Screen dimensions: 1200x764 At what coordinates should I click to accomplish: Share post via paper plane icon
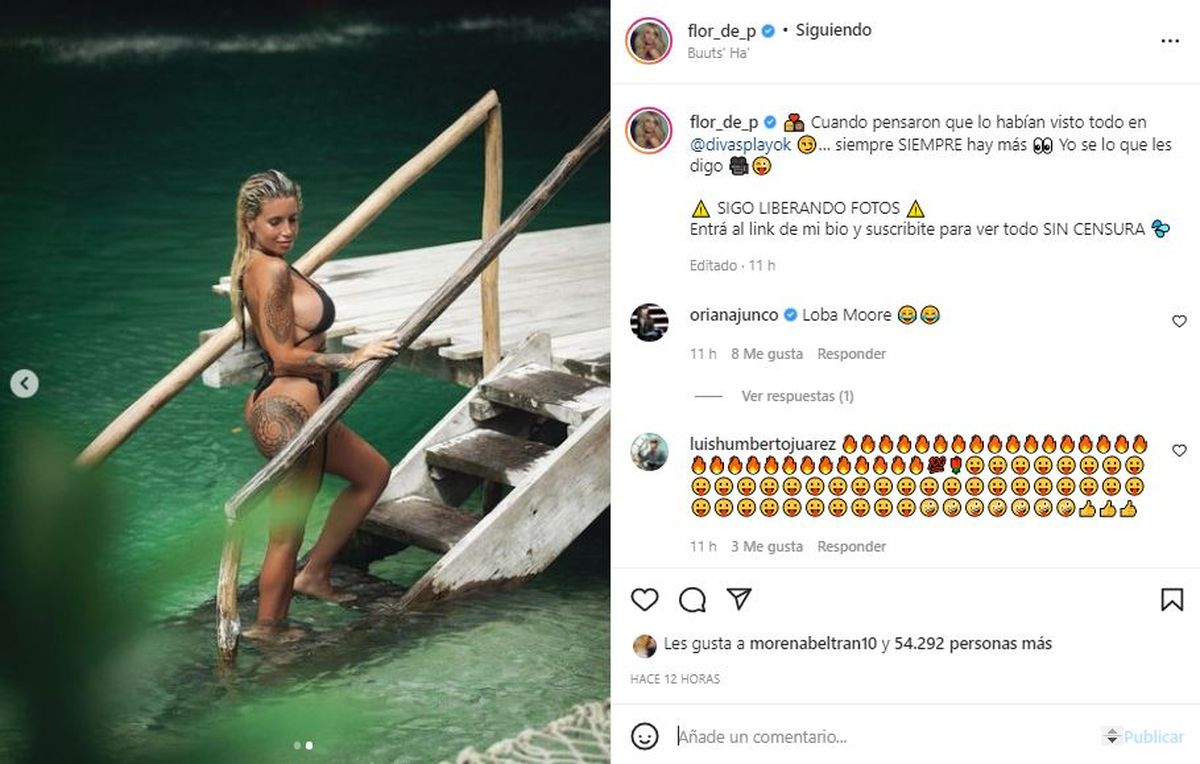click(739, 599)
